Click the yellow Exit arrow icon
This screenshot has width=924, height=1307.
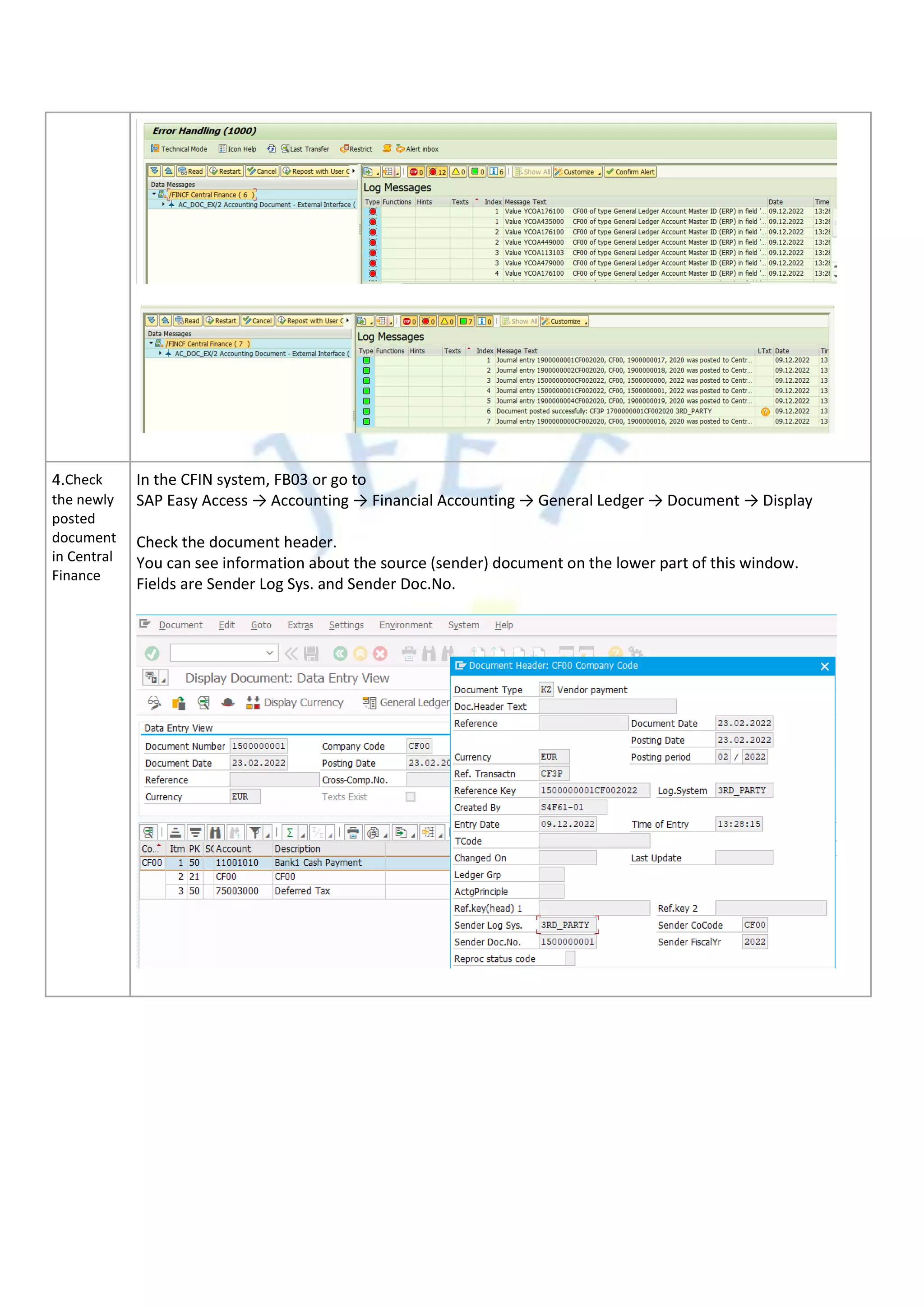(360, 653)
